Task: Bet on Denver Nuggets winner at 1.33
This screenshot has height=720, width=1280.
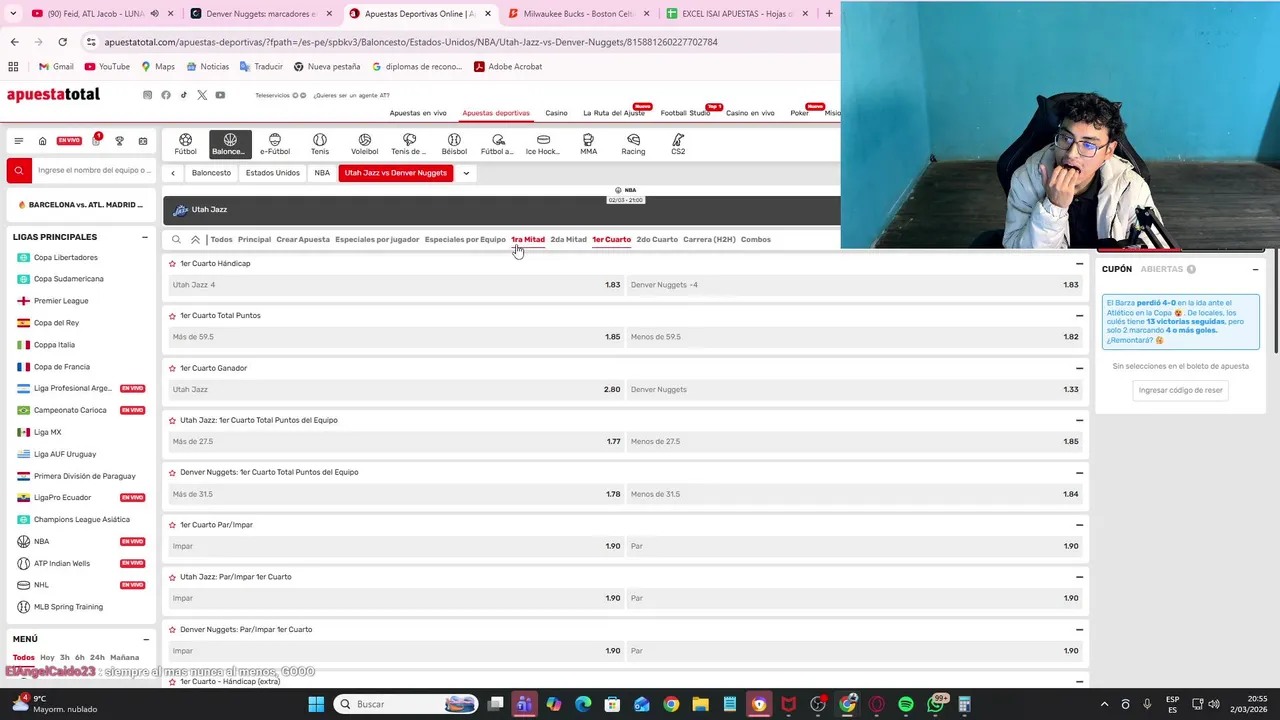Action: pyautogui.click(x=855, y=389)
